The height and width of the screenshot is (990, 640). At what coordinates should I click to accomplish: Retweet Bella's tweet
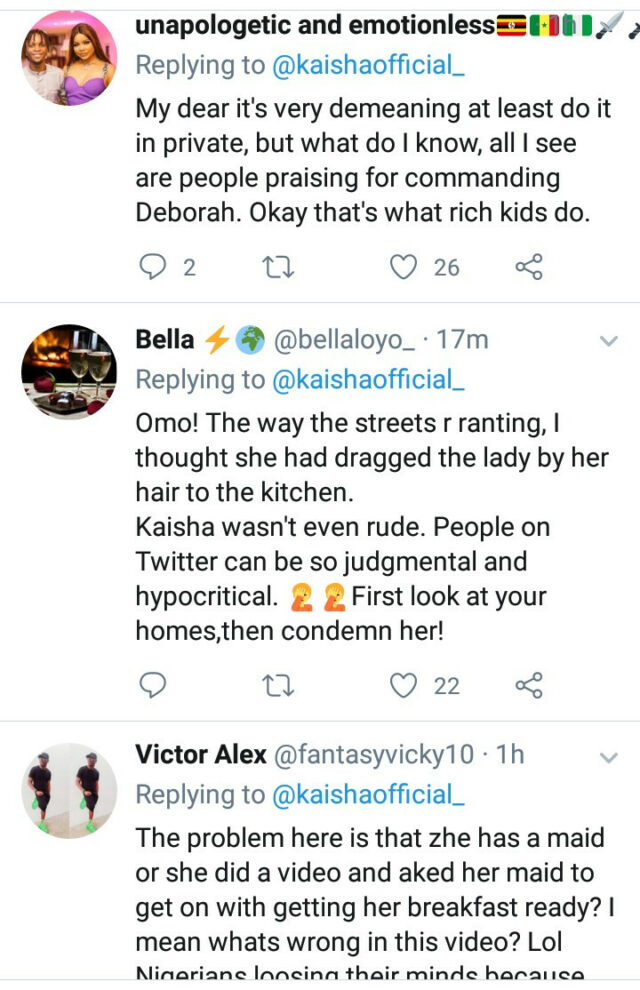pyautogui.click(x=272, y=685)
